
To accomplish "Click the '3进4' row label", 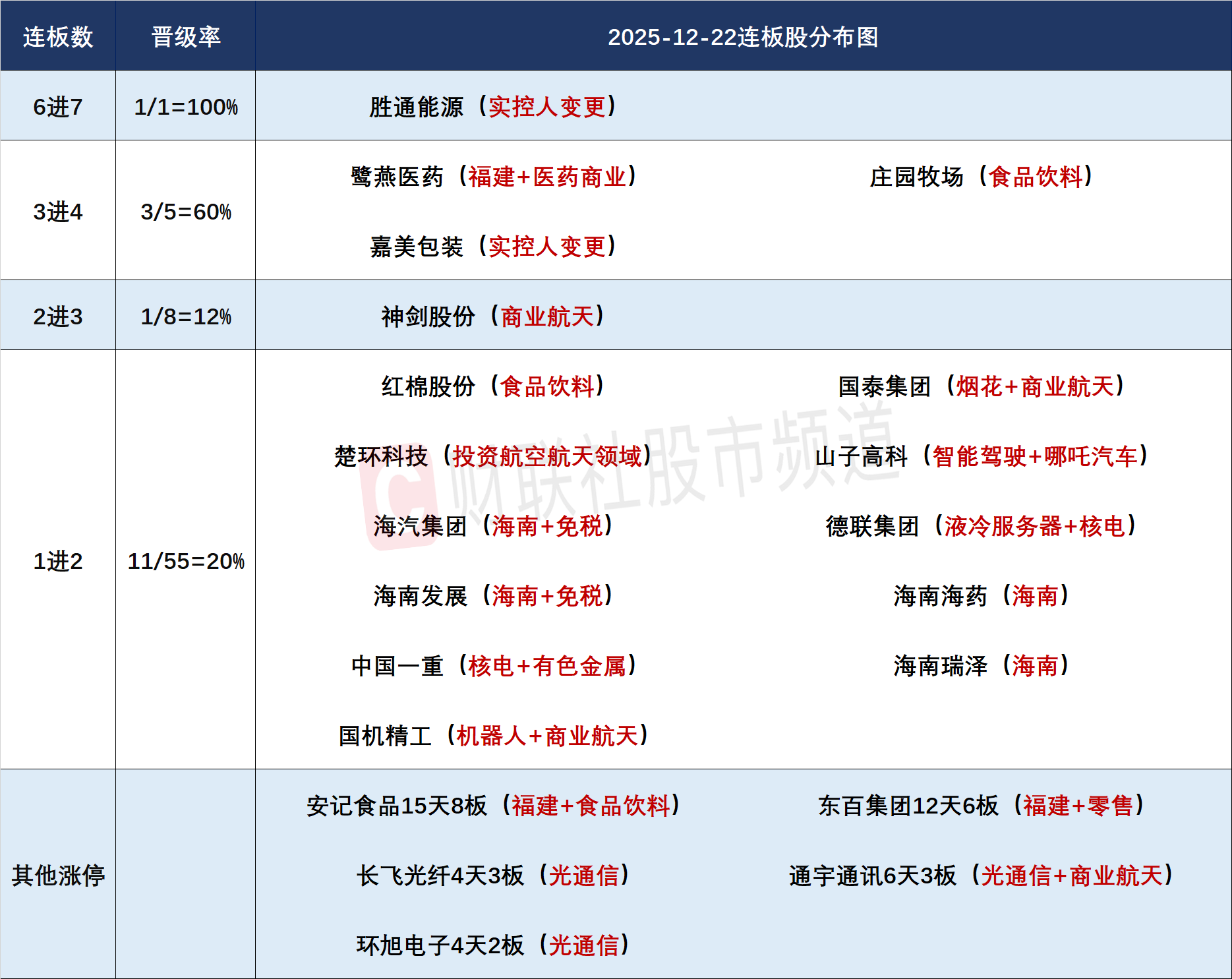I will pos(58,212).
